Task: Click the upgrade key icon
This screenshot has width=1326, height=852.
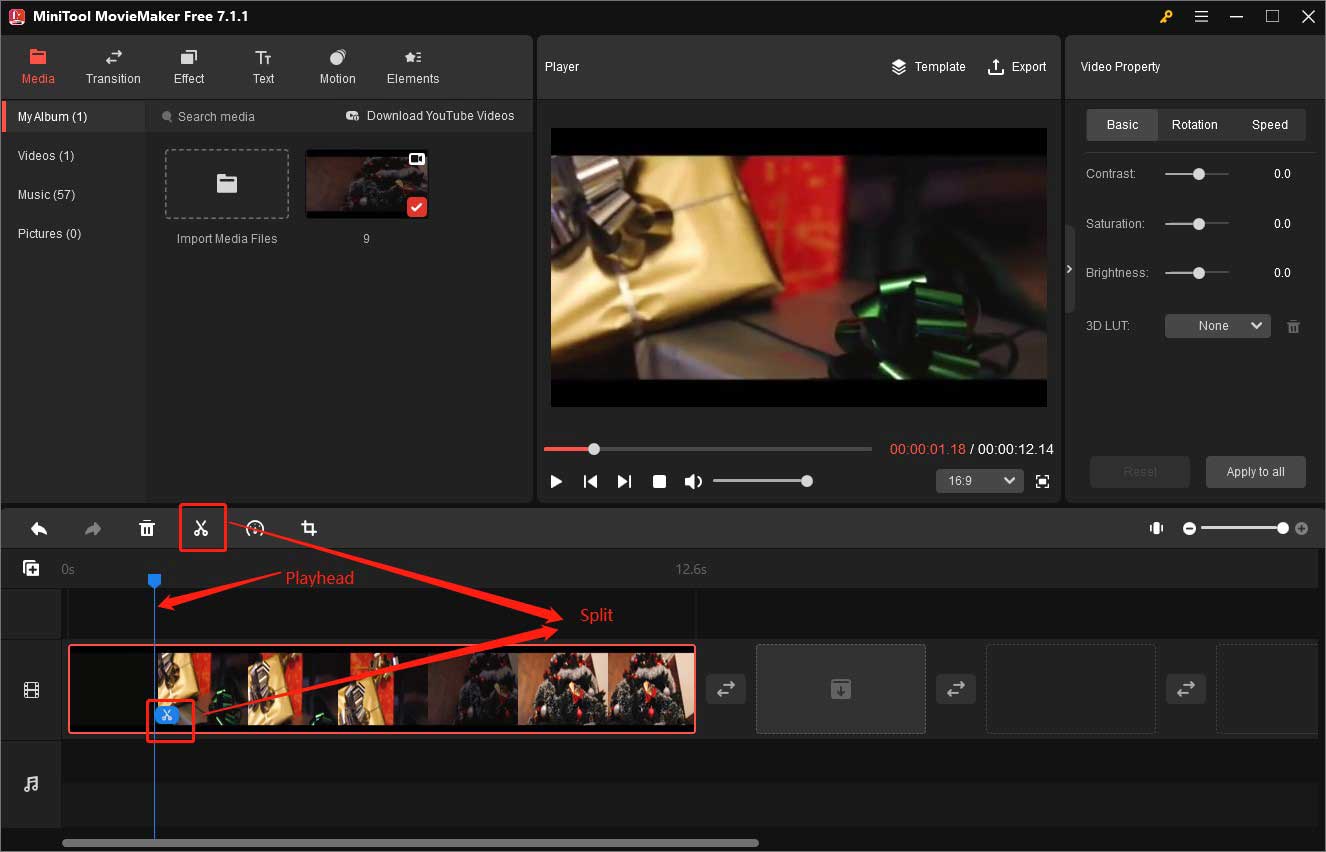Action: coord(1165,16)
